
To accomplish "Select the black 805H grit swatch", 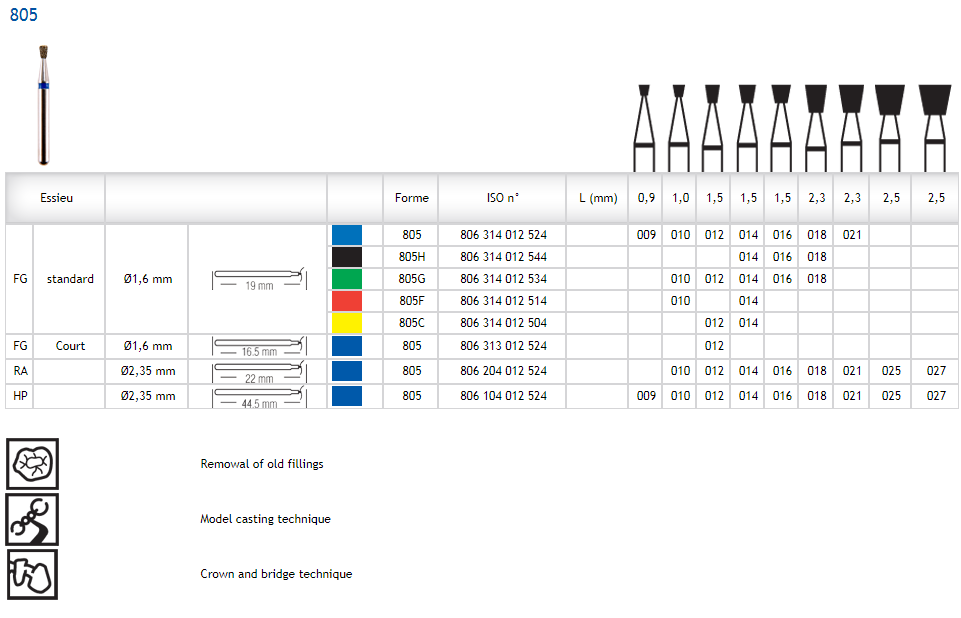I will pyautogui.click(x=346, y=257).
